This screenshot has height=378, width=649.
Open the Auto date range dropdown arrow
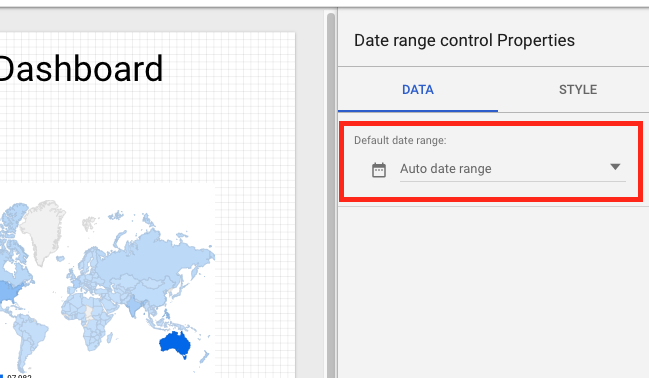pos(615,167)
